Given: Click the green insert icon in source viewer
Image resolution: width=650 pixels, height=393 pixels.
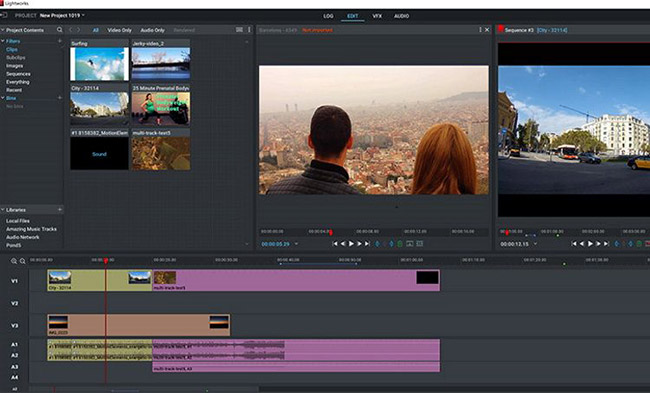Looking at the screenshot, I should [x=400, y=244].
